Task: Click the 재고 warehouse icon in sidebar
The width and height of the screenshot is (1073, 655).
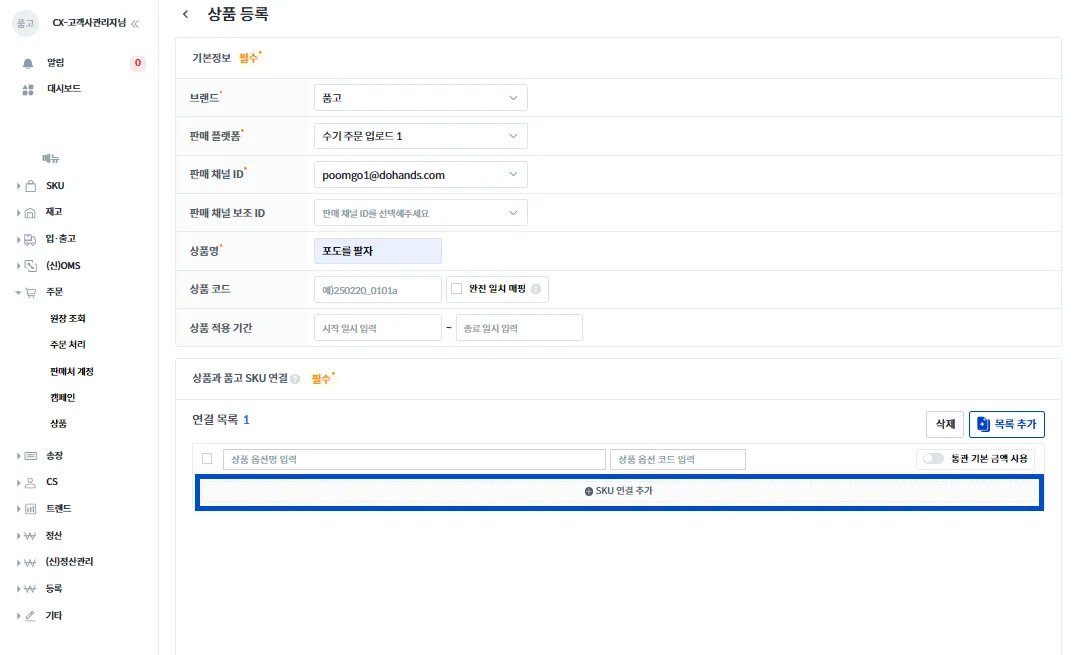Action: (30, 212)
